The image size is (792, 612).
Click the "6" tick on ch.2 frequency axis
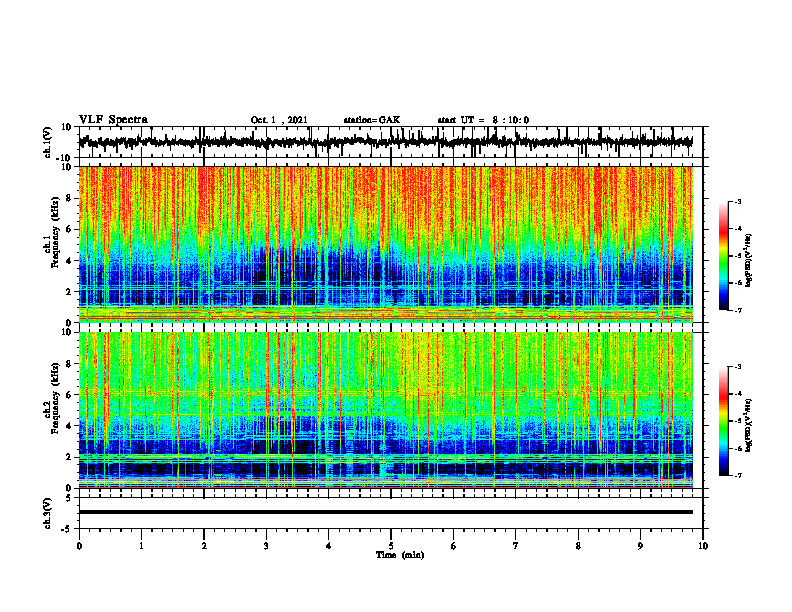pyautogui.click(x=71, y=395)
